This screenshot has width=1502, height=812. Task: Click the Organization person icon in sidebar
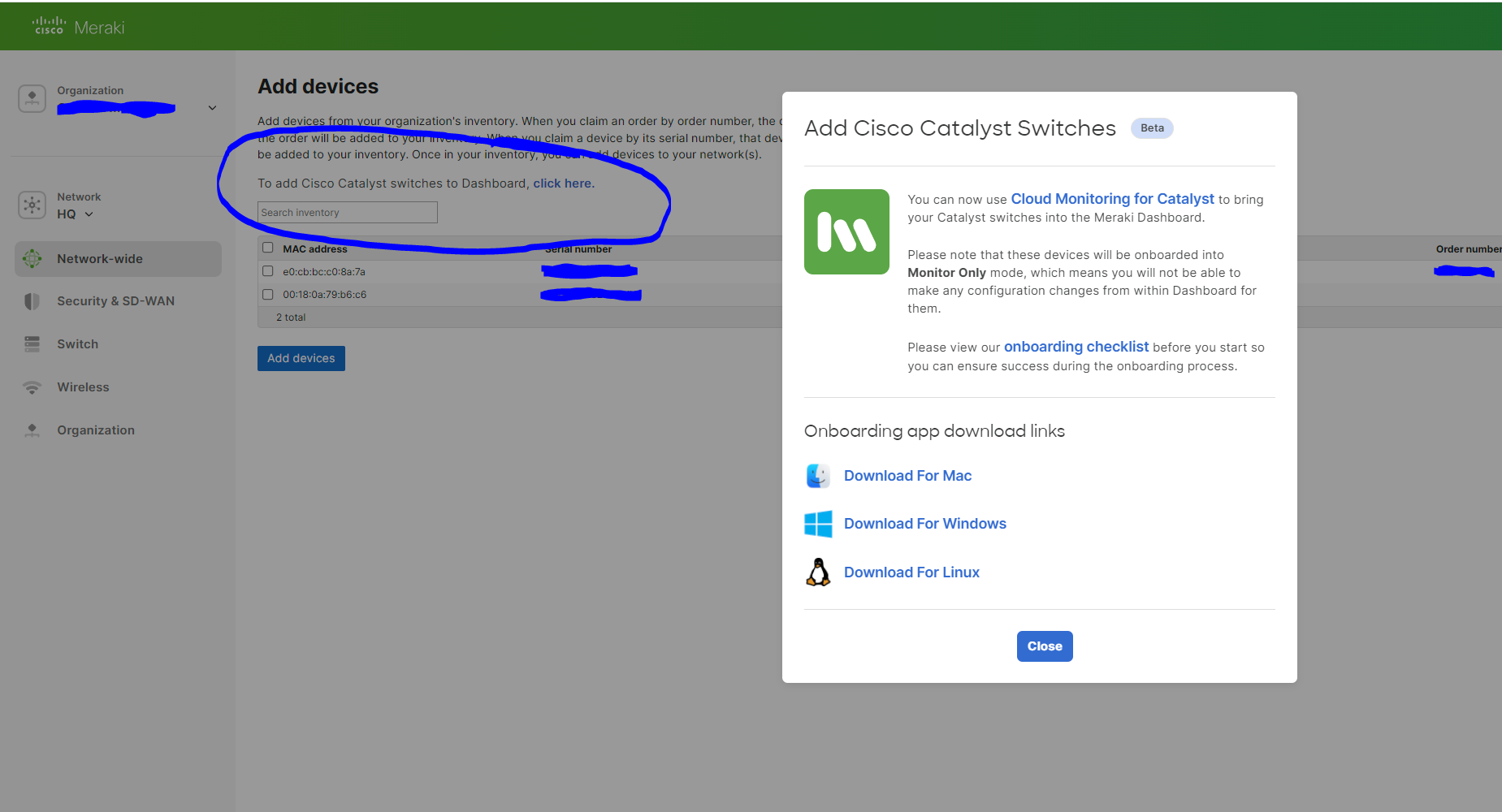click(x=32, y=430)
